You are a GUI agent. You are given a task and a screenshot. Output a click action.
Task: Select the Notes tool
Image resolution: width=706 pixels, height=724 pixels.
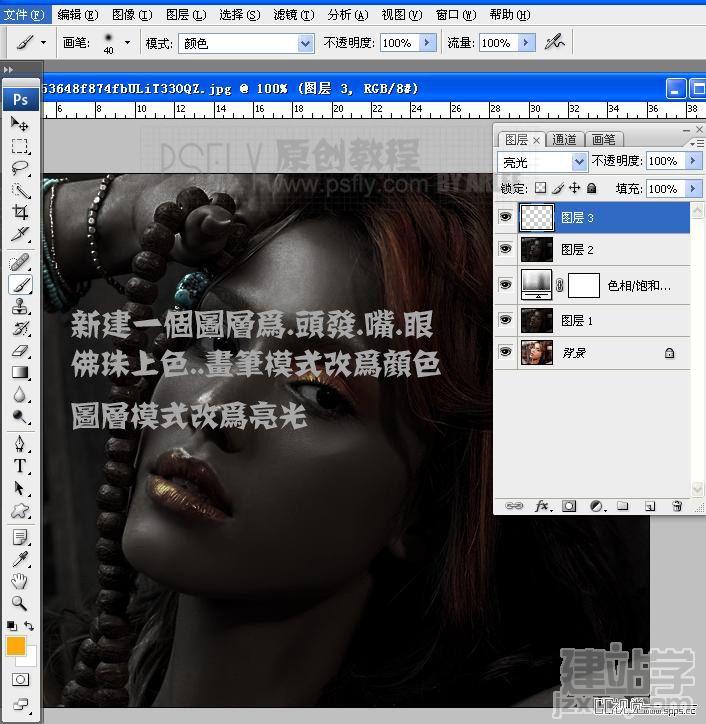click(x=19, y=537)
